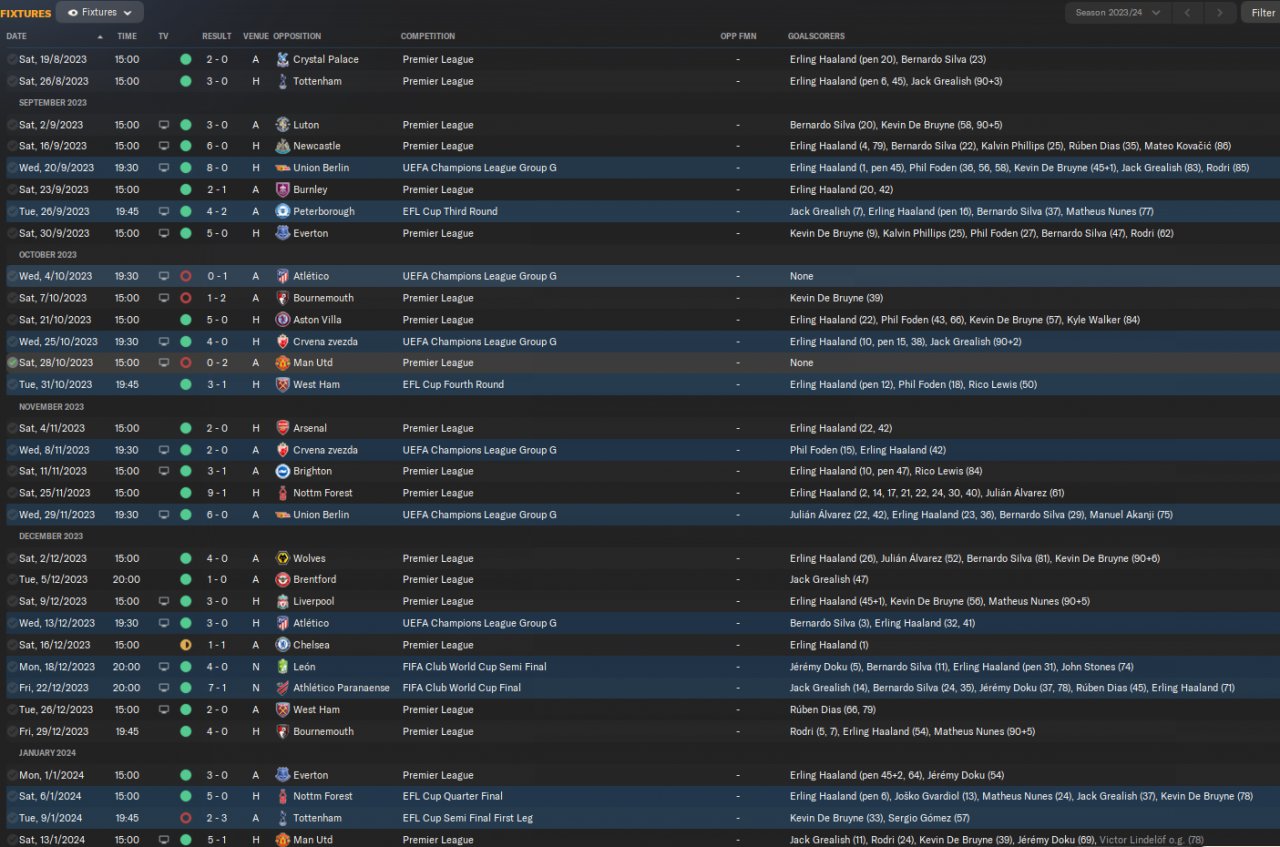Screen dimensions: 1280x847
Task: Click the Peterborough club badge
Action: point(283,211)
